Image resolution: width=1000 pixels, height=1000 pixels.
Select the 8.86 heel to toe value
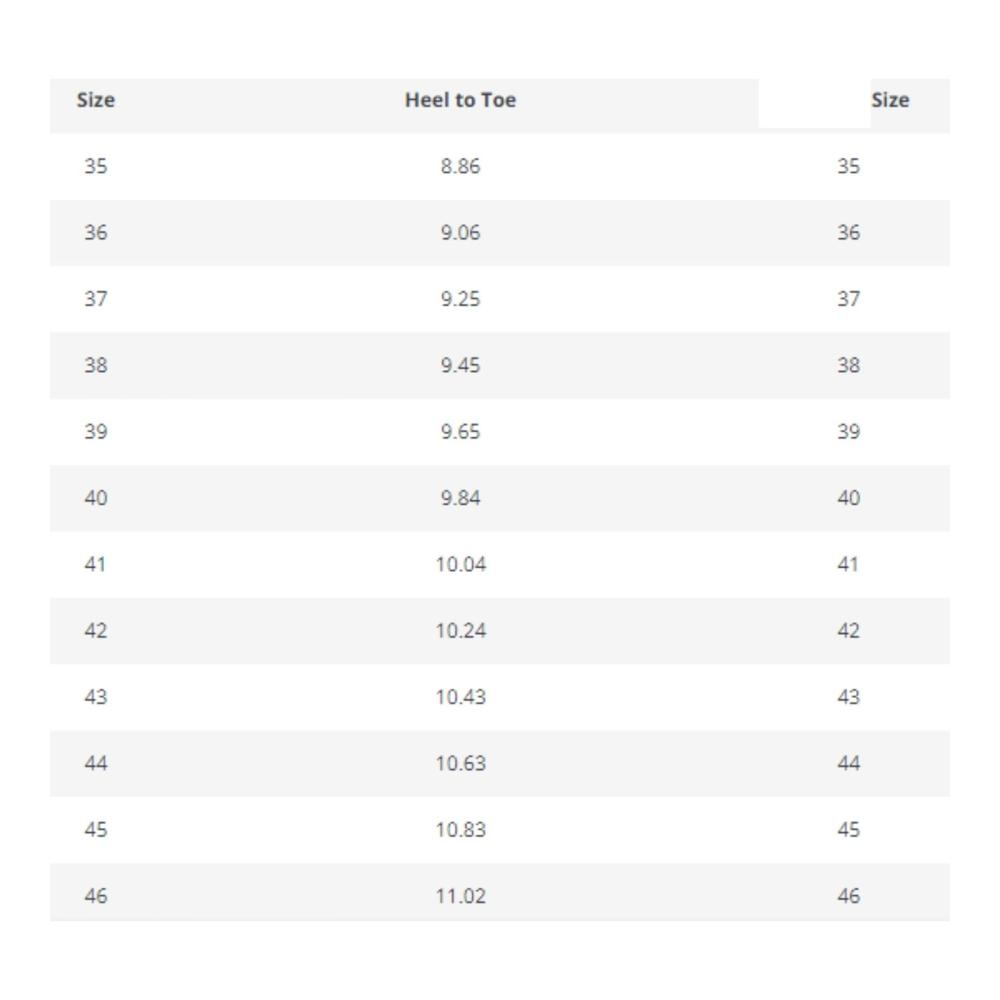pos(460,166)
